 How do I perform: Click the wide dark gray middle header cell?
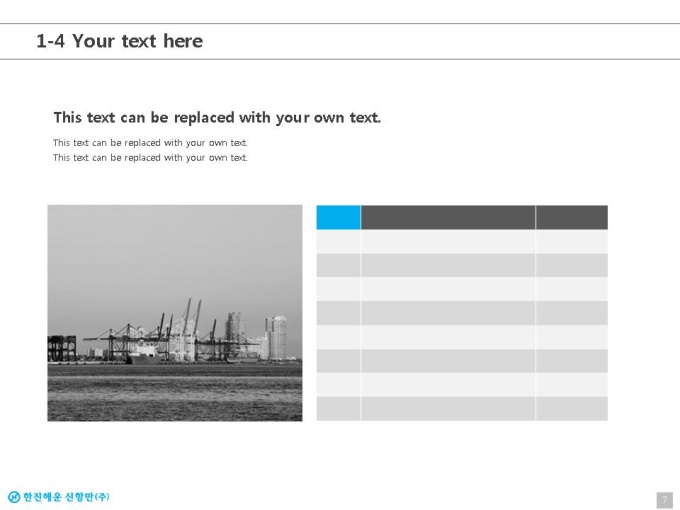[448, 217]
